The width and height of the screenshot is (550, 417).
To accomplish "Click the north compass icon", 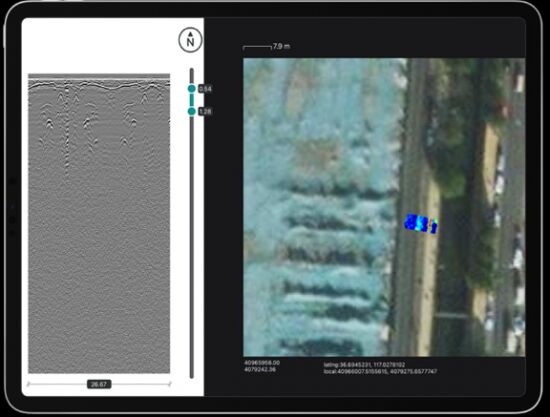I will click(x=190, y=40).
